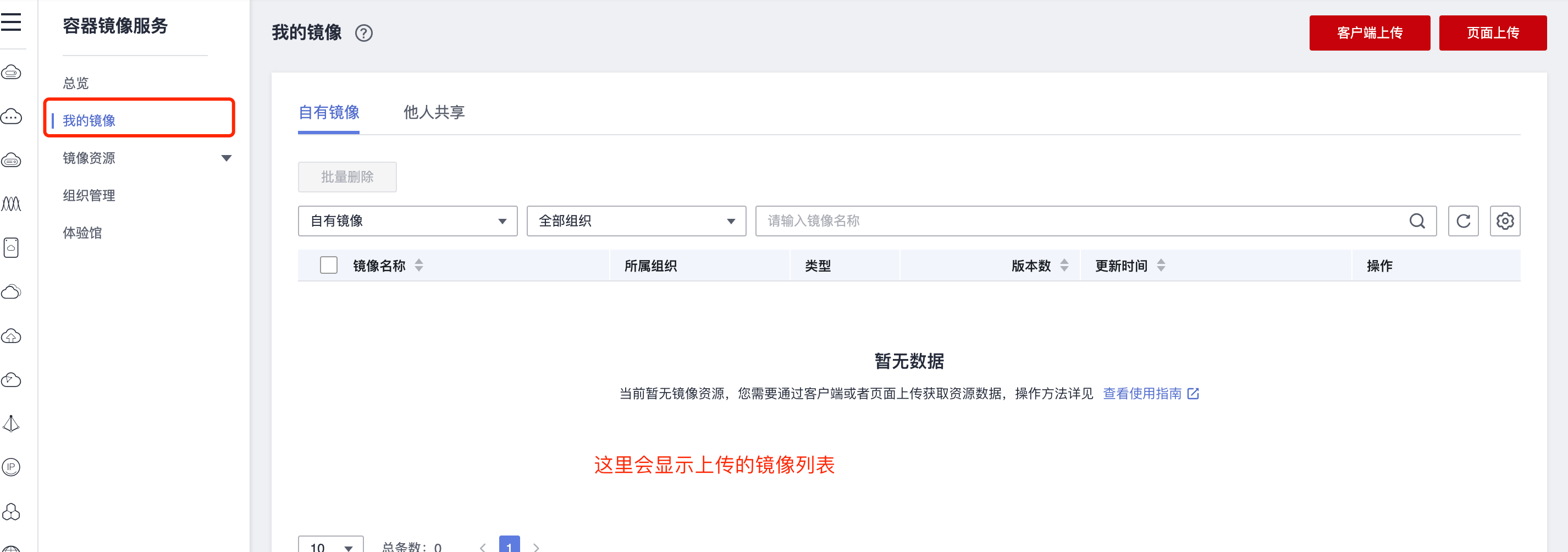Toggle the select-all checkbox in table header
Viewport: 1568px width, 552px height.
pyautogui.click(x=329, y=266)
